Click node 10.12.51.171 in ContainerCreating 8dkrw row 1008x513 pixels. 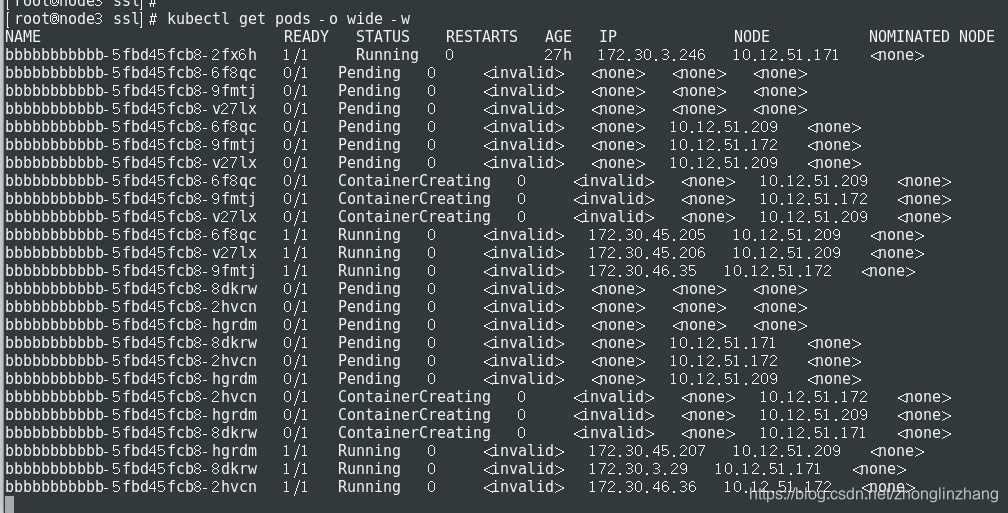pyautogui.click(x=813, y=433)
